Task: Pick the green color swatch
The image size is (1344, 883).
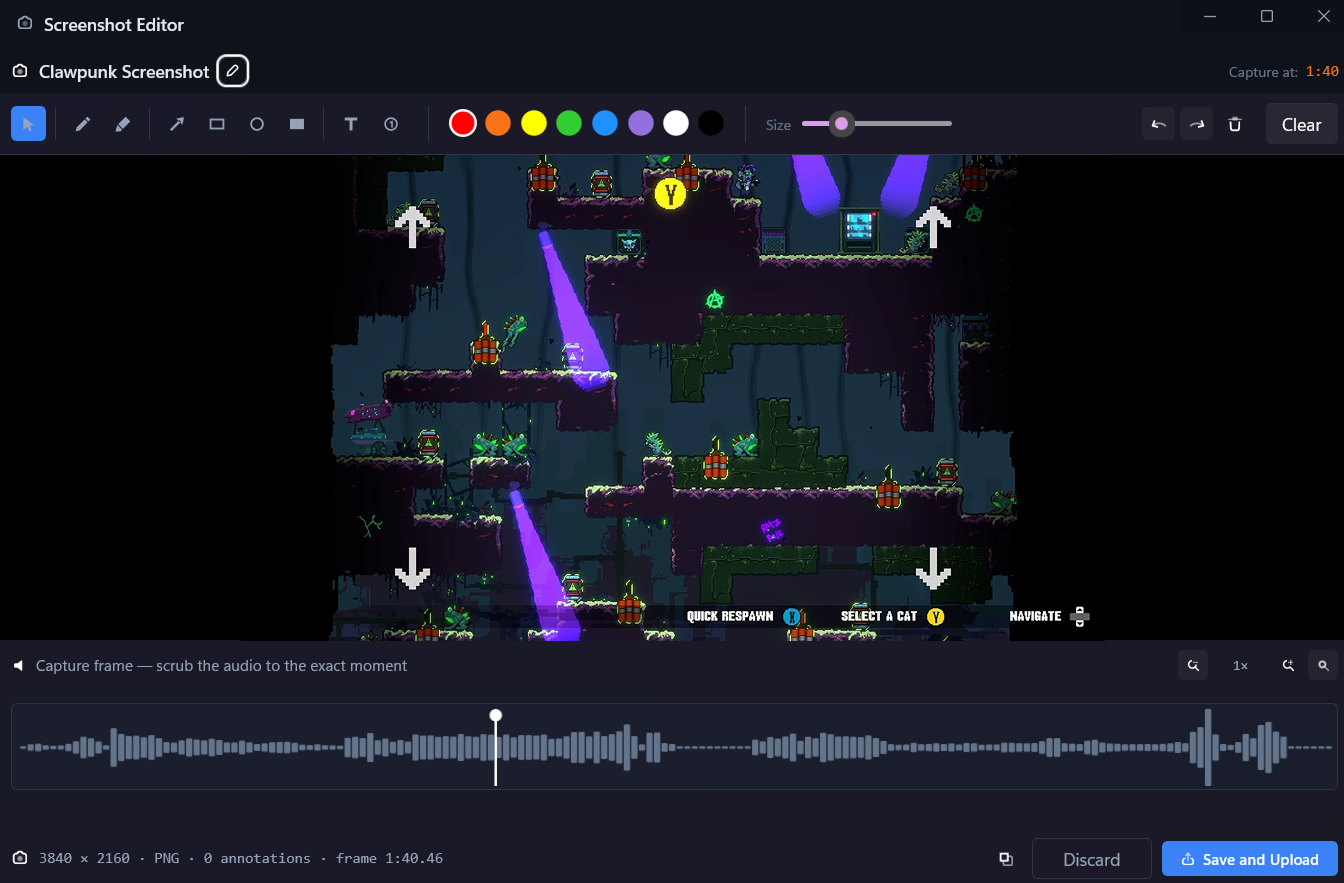Action: (x=569, y=123)
